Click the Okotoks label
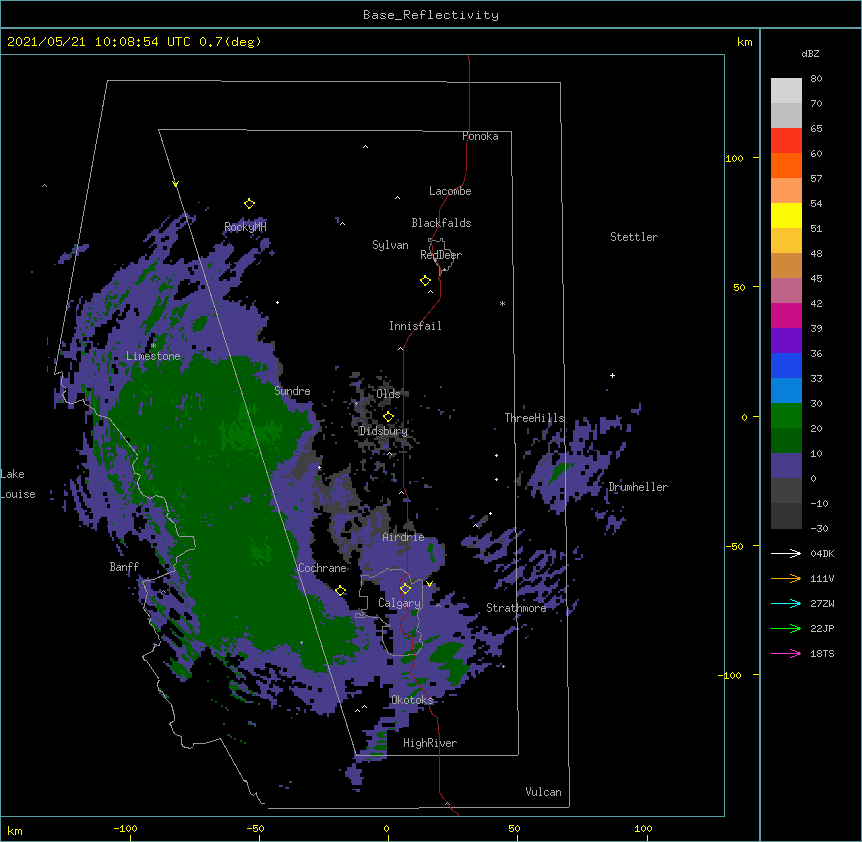 (412, 700)
